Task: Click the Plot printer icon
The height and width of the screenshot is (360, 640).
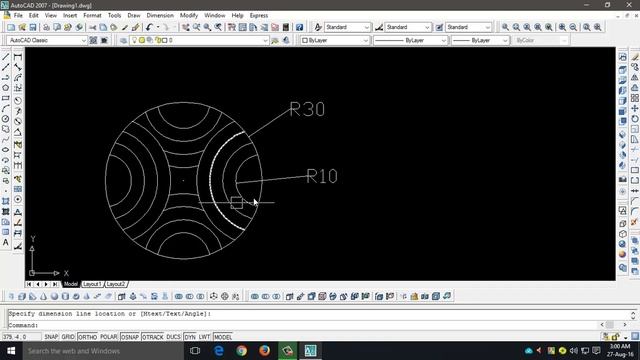Action: click(46, 27)
